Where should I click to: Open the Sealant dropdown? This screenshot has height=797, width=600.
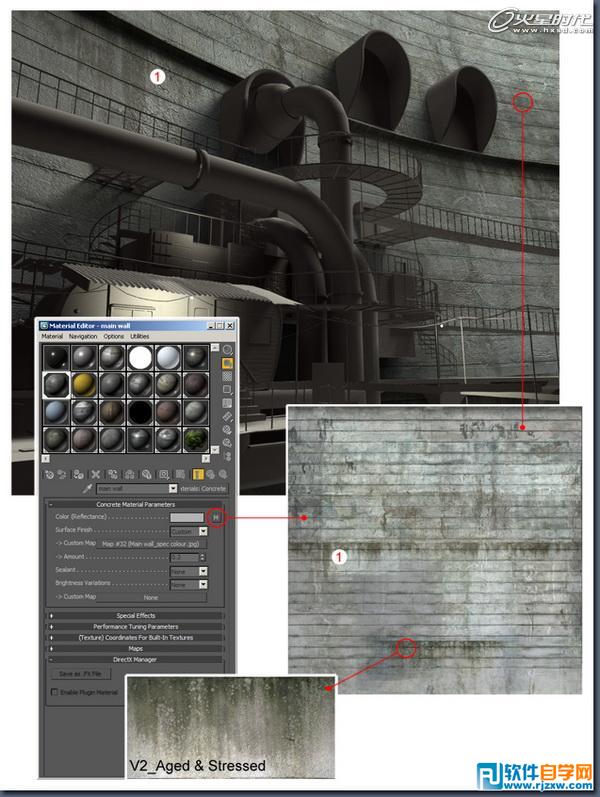(203, 570)
